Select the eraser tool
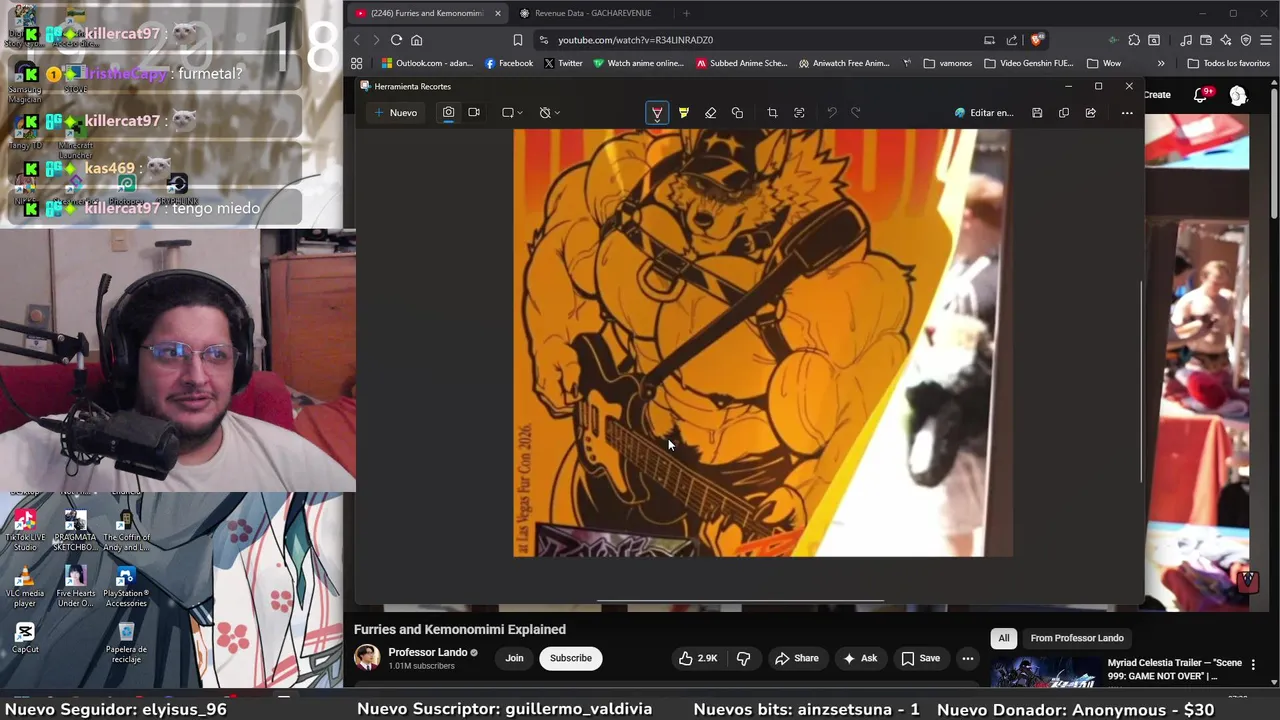Viewport: 1280px width, 720px height. 710,113
